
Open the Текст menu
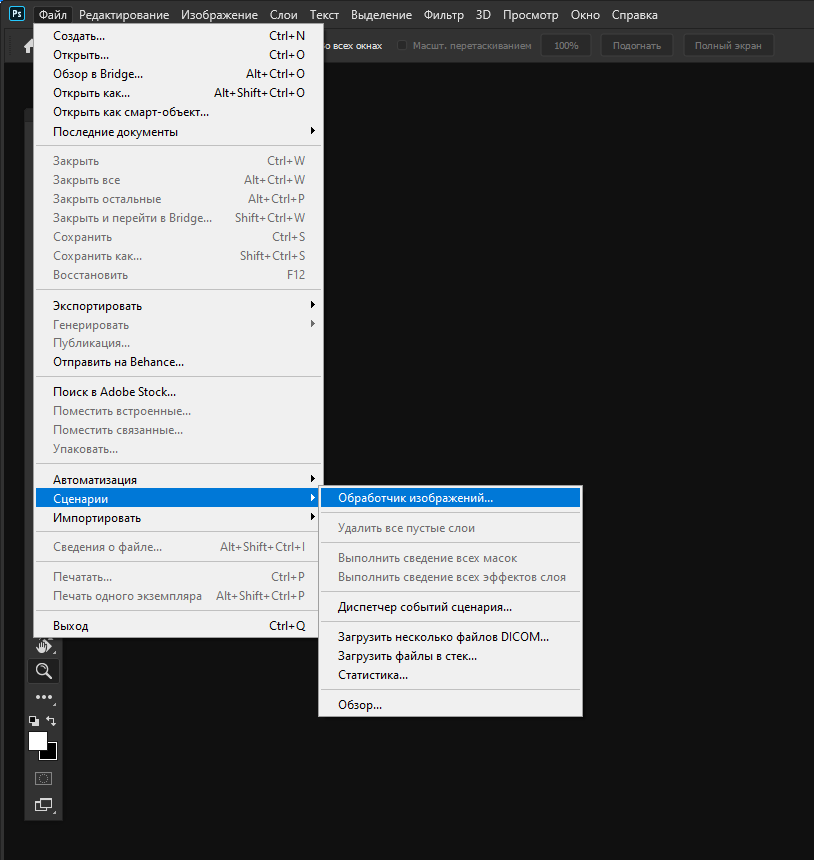(324, 15)
